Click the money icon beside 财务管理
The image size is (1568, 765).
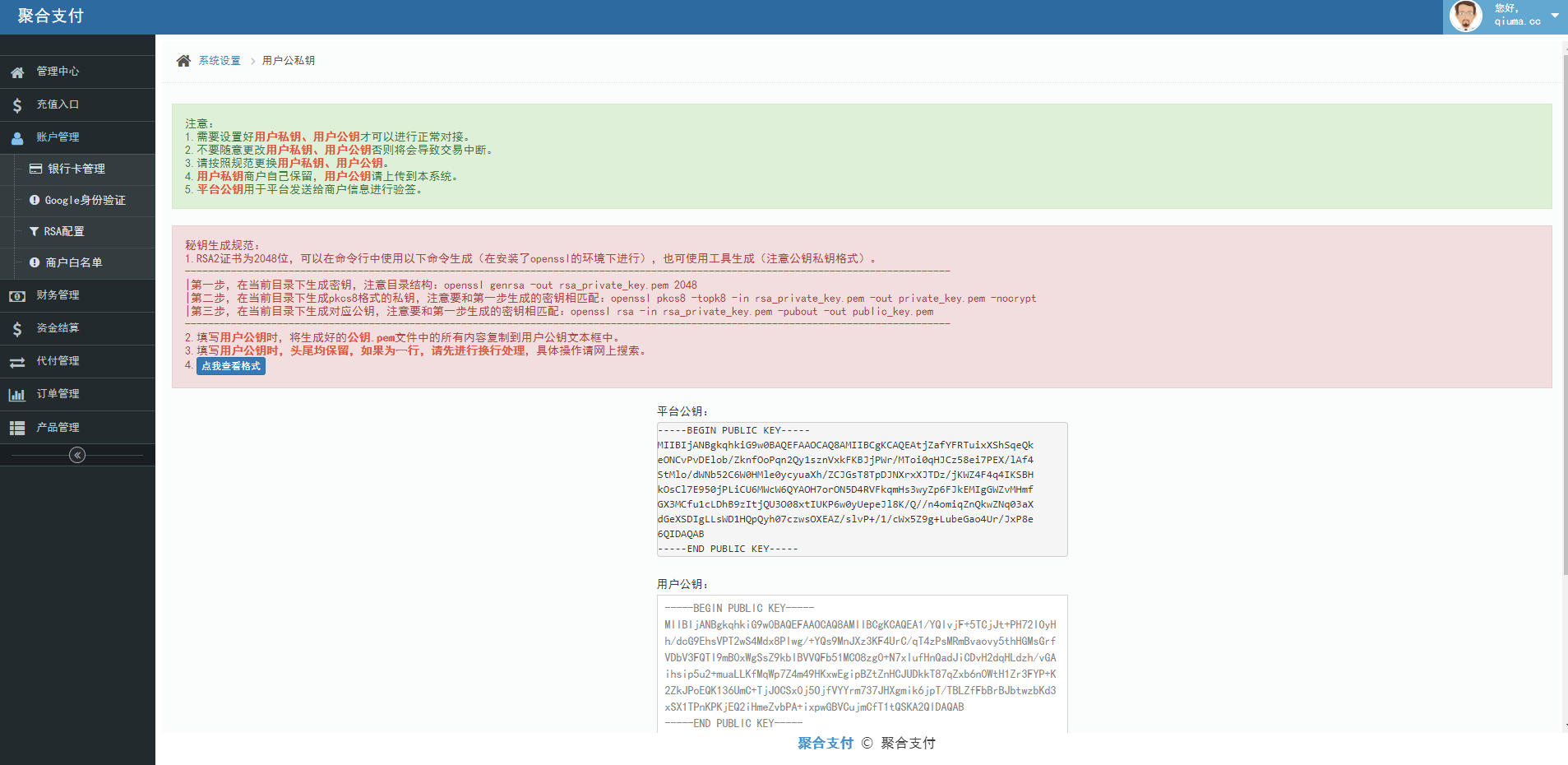17,296
